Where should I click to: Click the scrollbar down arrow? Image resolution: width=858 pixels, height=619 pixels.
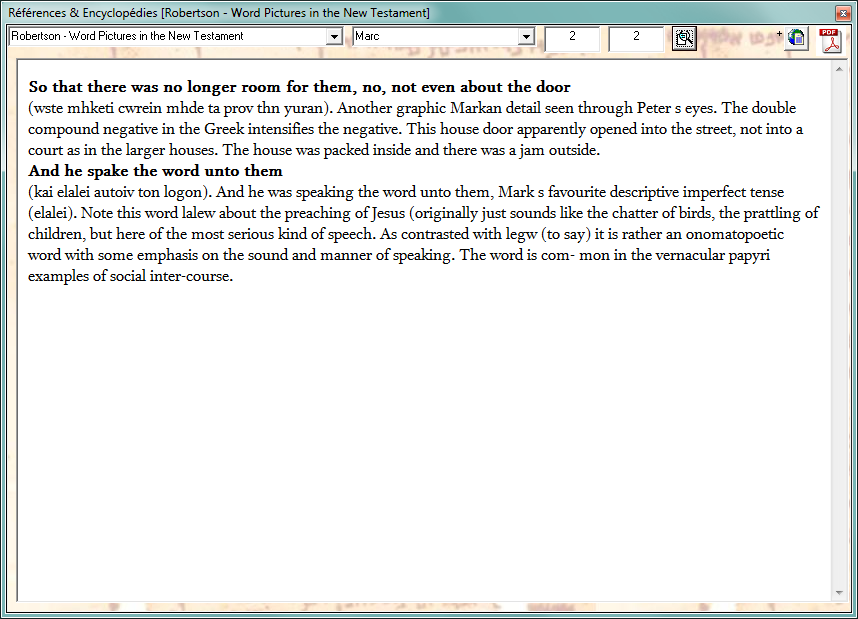pos(839,593)
